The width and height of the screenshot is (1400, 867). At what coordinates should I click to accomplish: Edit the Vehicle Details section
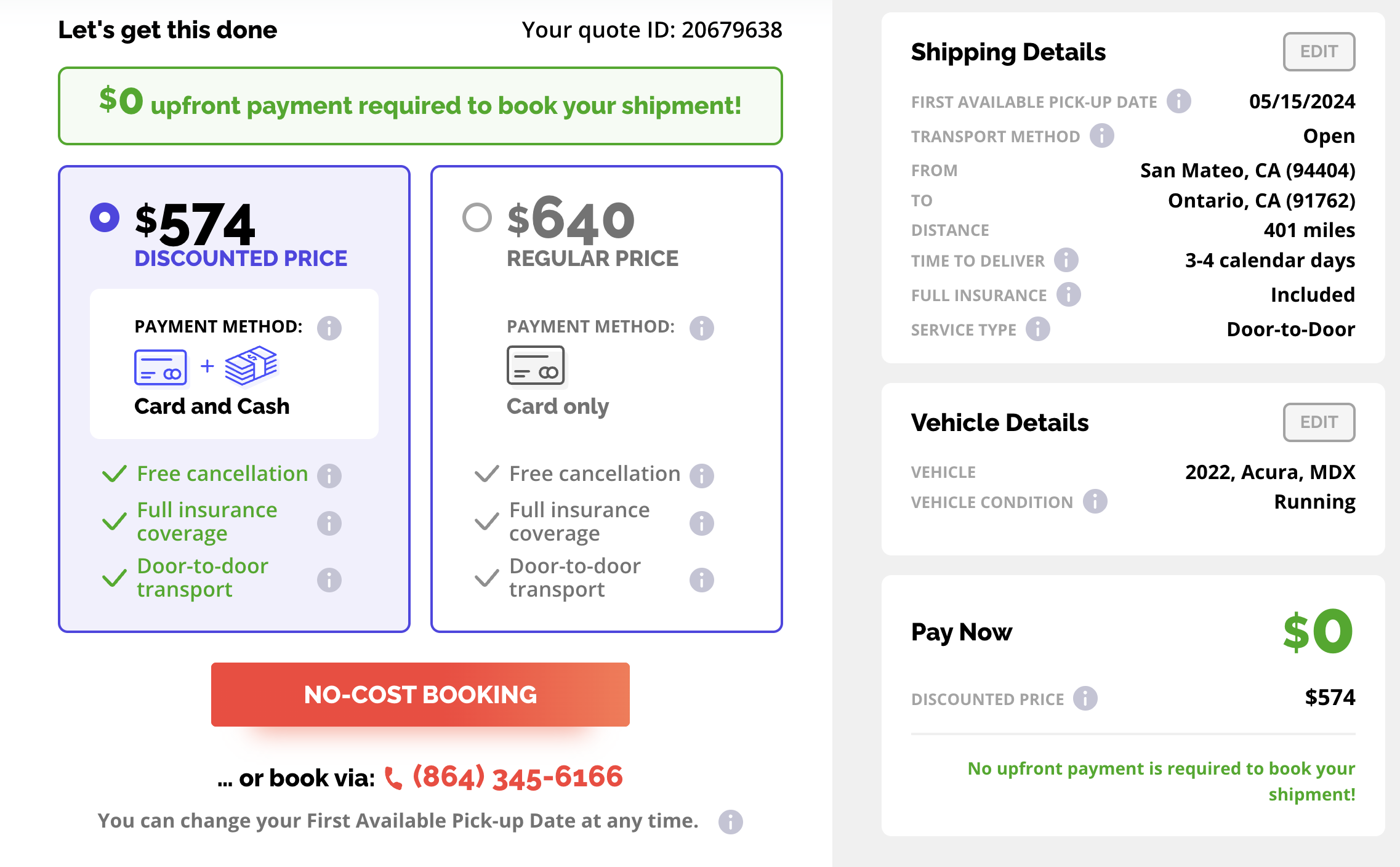(x=1319, y=422)
